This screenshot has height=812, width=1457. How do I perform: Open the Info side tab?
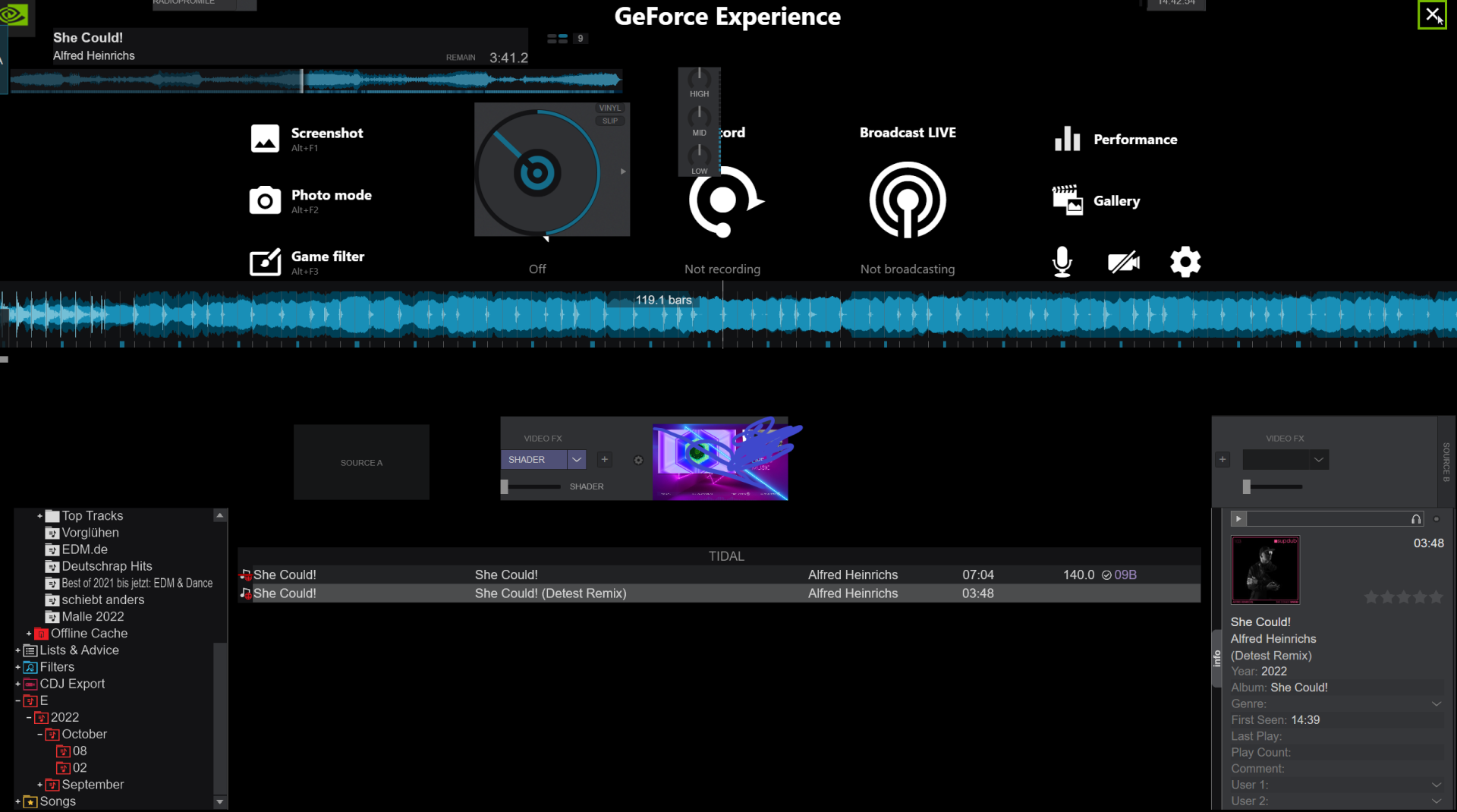1217,659
